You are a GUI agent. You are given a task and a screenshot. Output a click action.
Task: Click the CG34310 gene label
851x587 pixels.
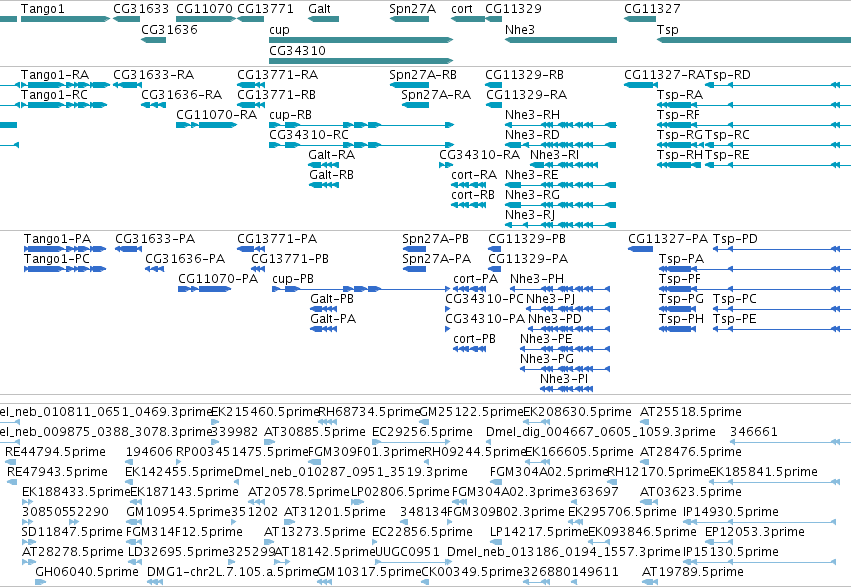(297, 50)
